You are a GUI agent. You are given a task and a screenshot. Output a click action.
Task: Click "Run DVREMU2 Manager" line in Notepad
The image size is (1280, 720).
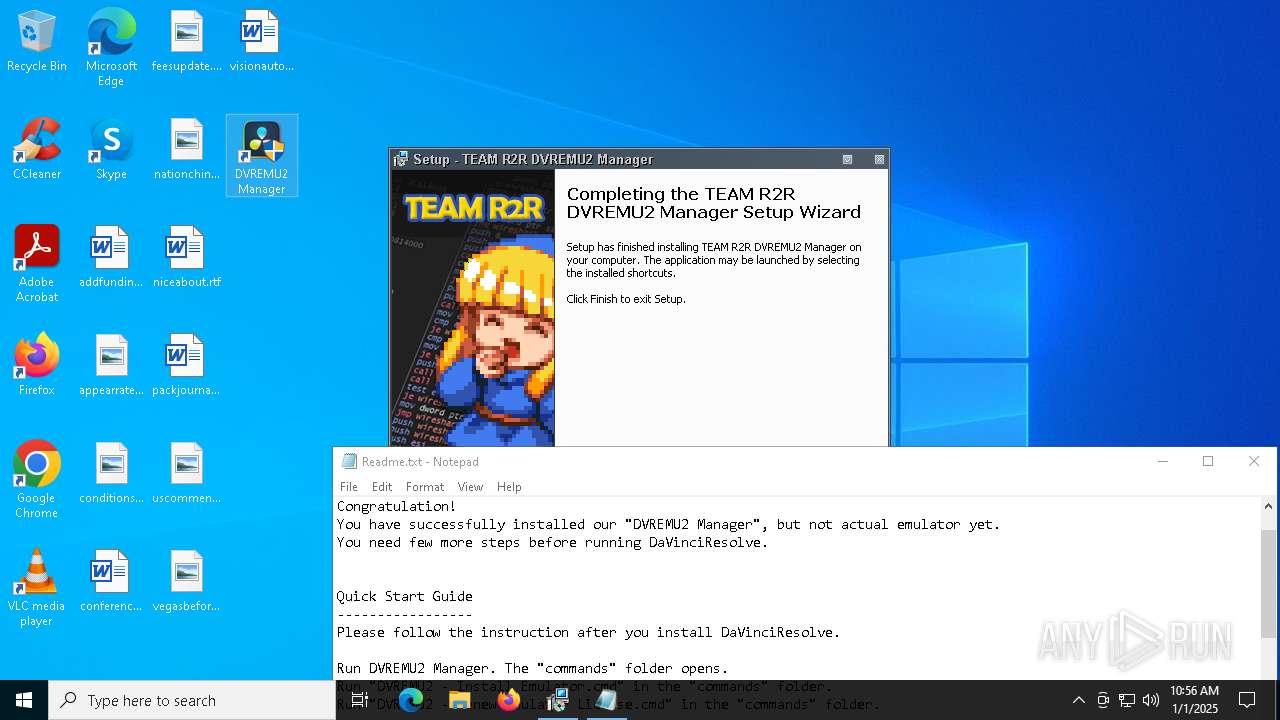[532, 668]
